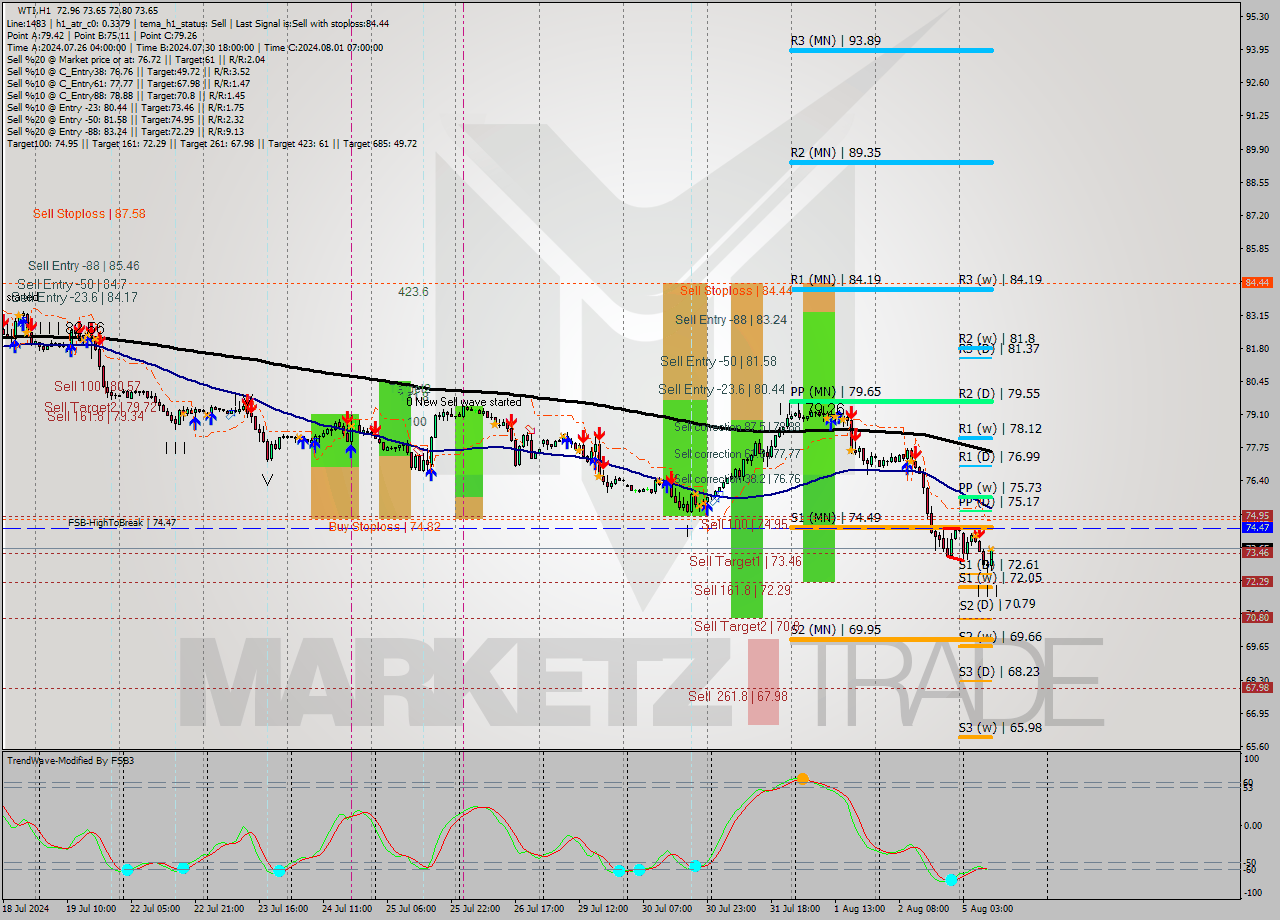This screenshot has height=920, width=1280.
Task: Select the blue buy arrow near 24 Jul 11:00
Action: point(351,452)
